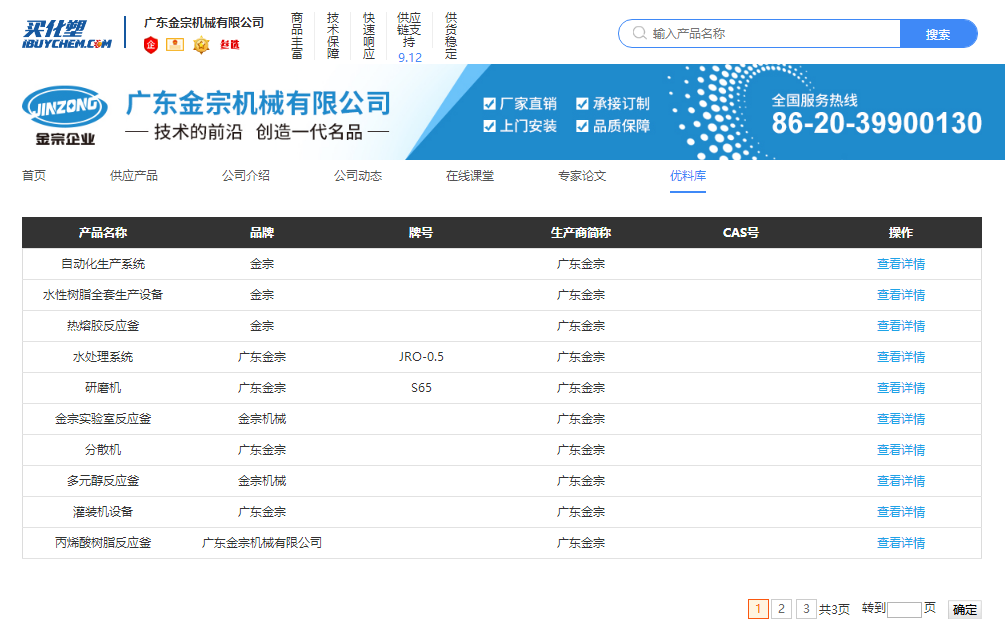Click the 产品名称 column header
Viewport: 1005px width, 627px height.
pyautogui.click(x=103, y=233)
